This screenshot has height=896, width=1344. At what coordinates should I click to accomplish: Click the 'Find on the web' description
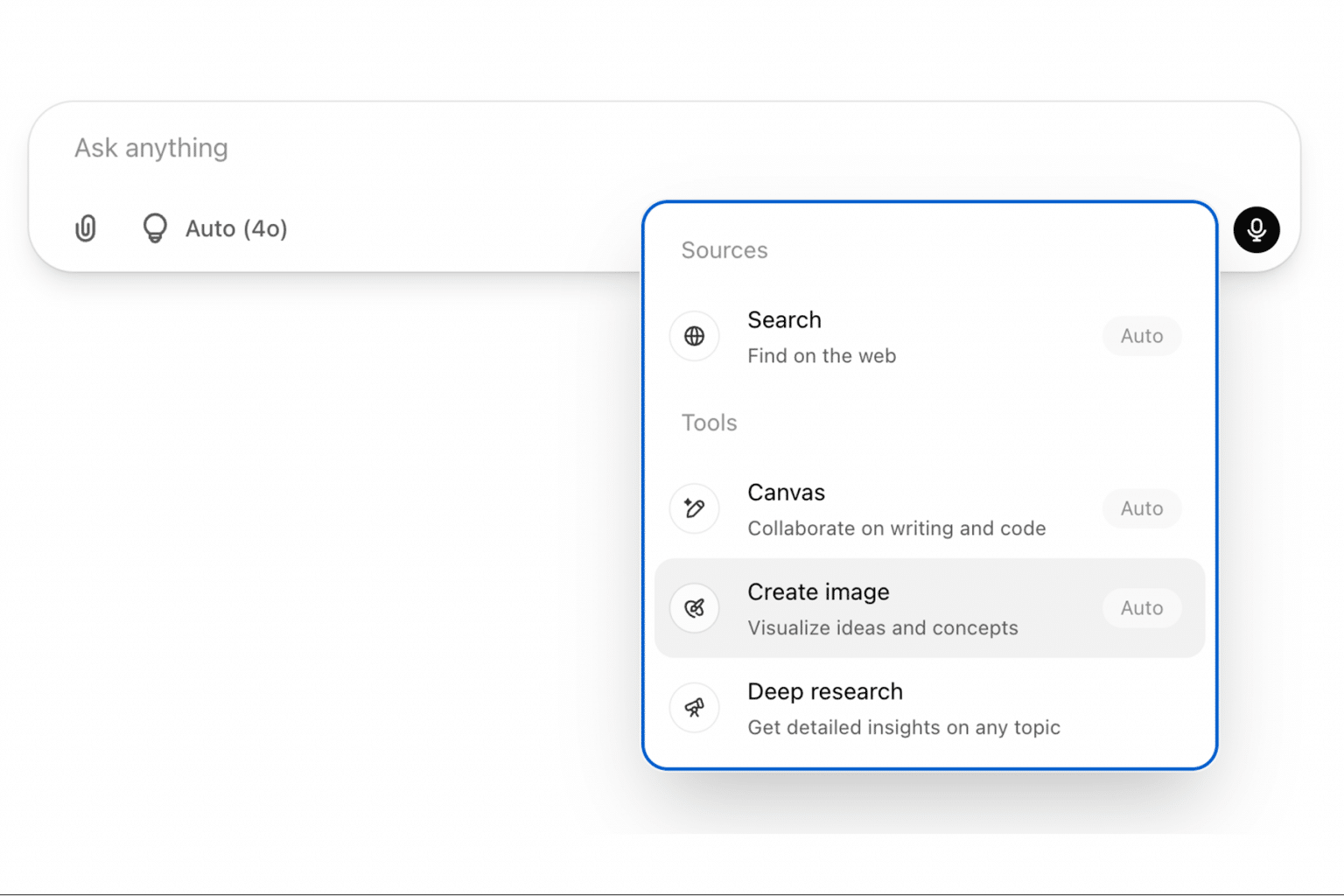point(822,356)
